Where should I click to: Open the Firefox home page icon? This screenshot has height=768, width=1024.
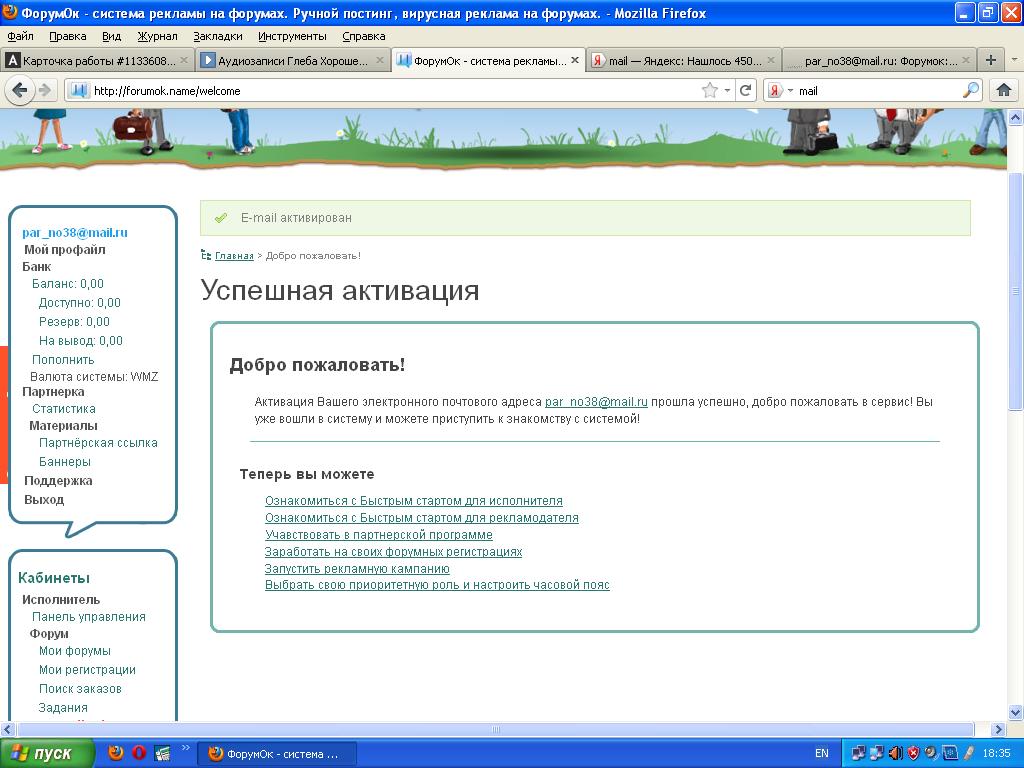pyautogui.click(x=1003, y=90)
